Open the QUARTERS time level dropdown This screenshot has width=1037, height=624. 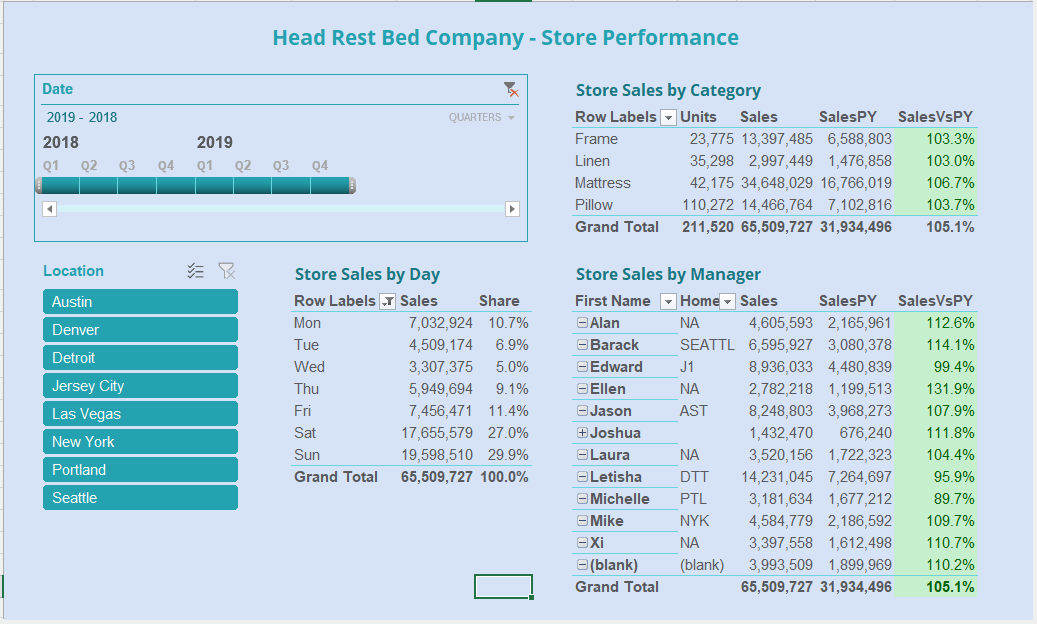[x=482, y=118]
